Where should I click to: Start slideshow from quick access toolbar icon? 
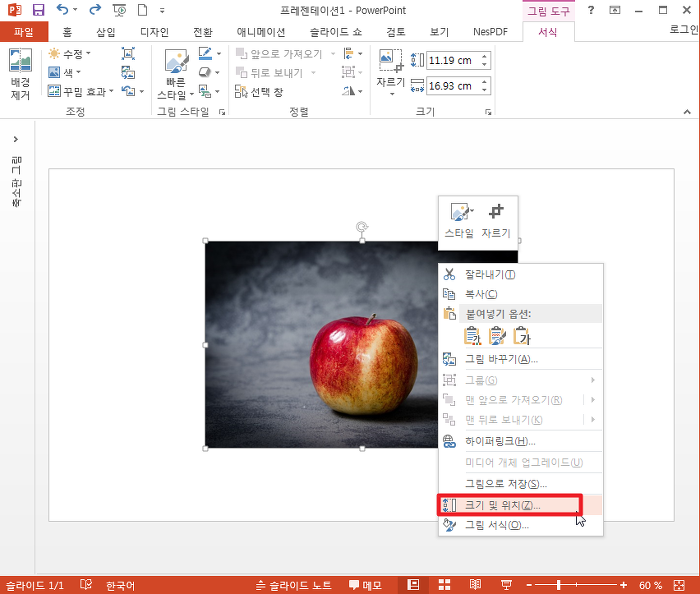(119, 10)
